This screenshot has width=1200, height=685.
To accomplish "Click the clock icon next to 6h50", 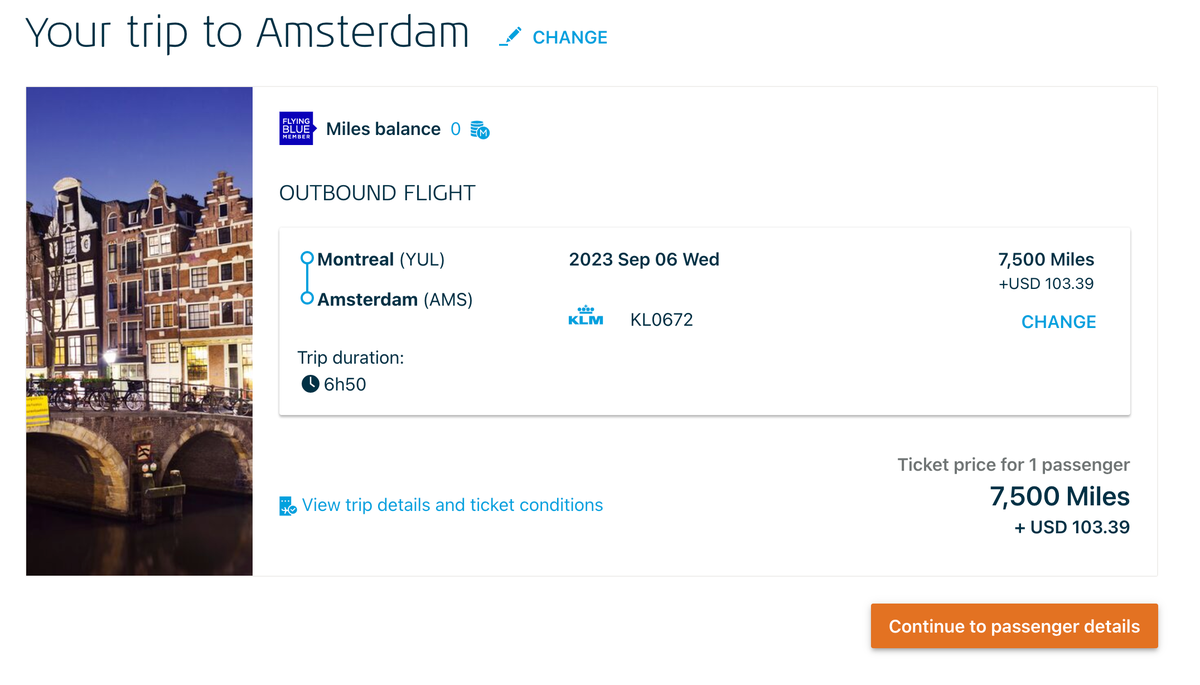I will tap(309, 383).
